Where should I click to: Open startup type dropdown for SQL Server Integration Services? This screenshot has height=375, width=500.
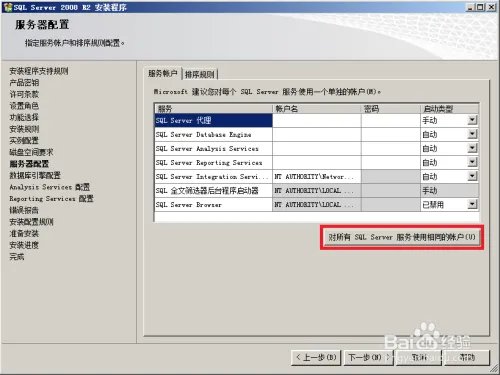tap(472, 176)
